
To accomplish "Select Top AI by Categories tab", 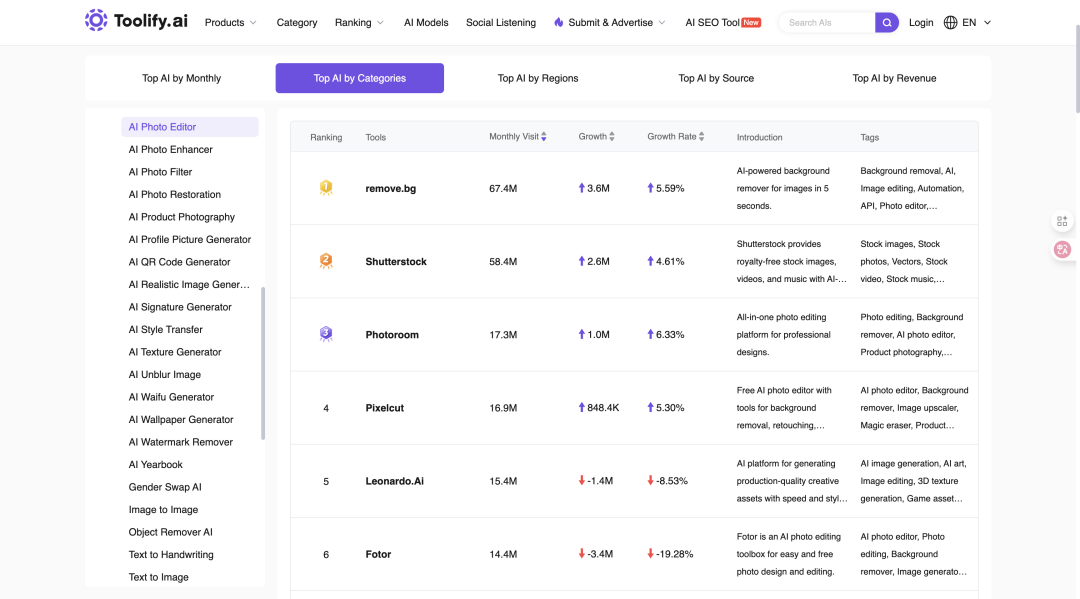I will pos(360,78).
